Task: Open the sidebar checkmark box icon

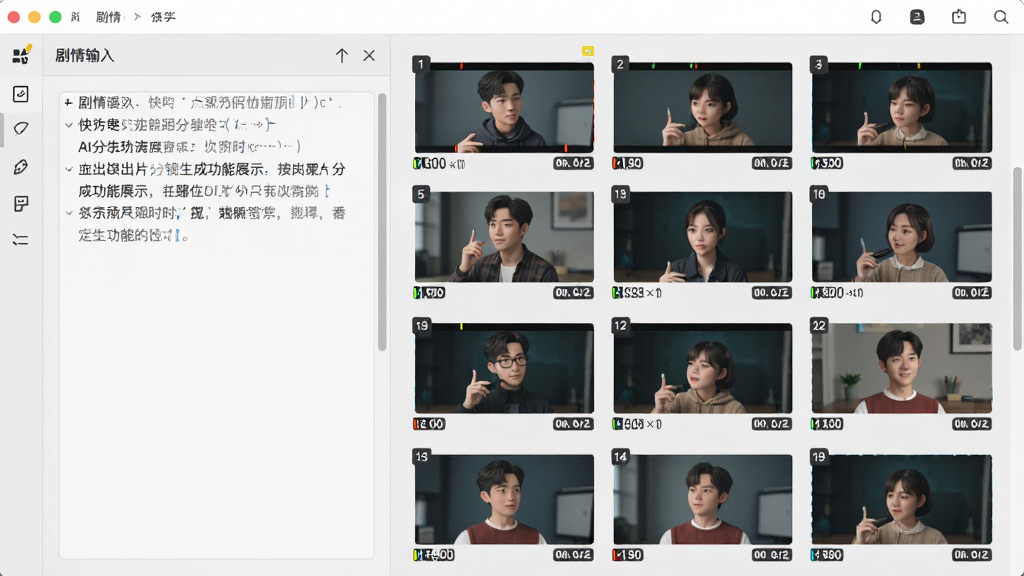Action: click(x=20, y=94)
